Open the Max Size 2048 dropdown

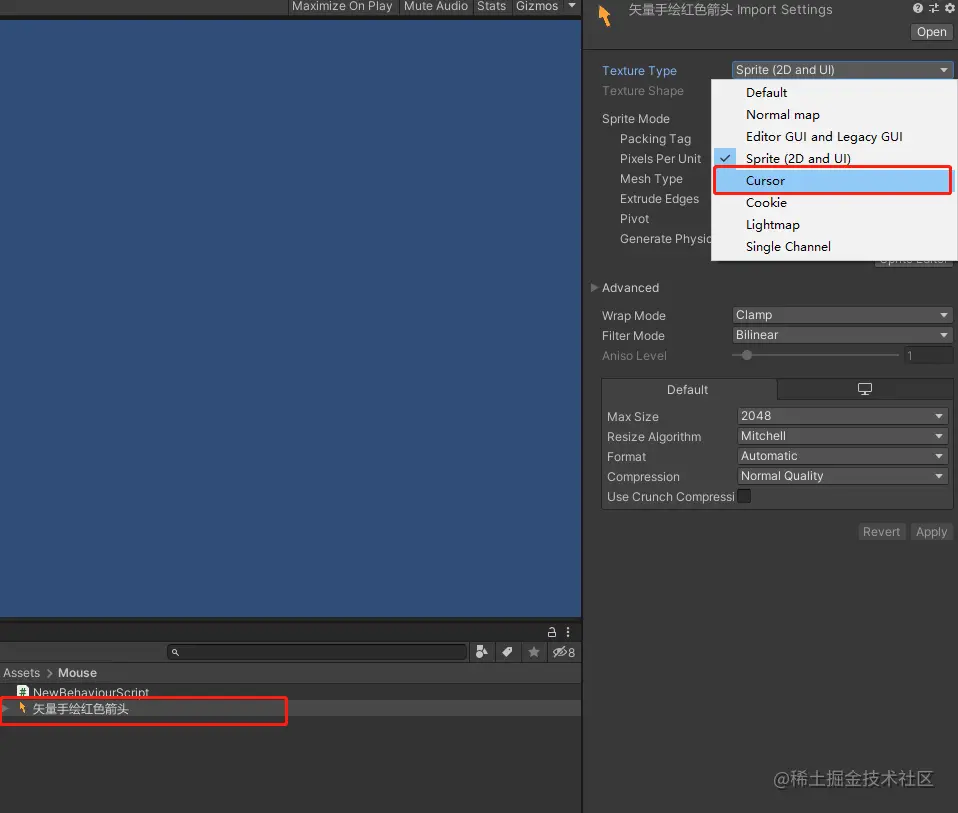[842, 415]
